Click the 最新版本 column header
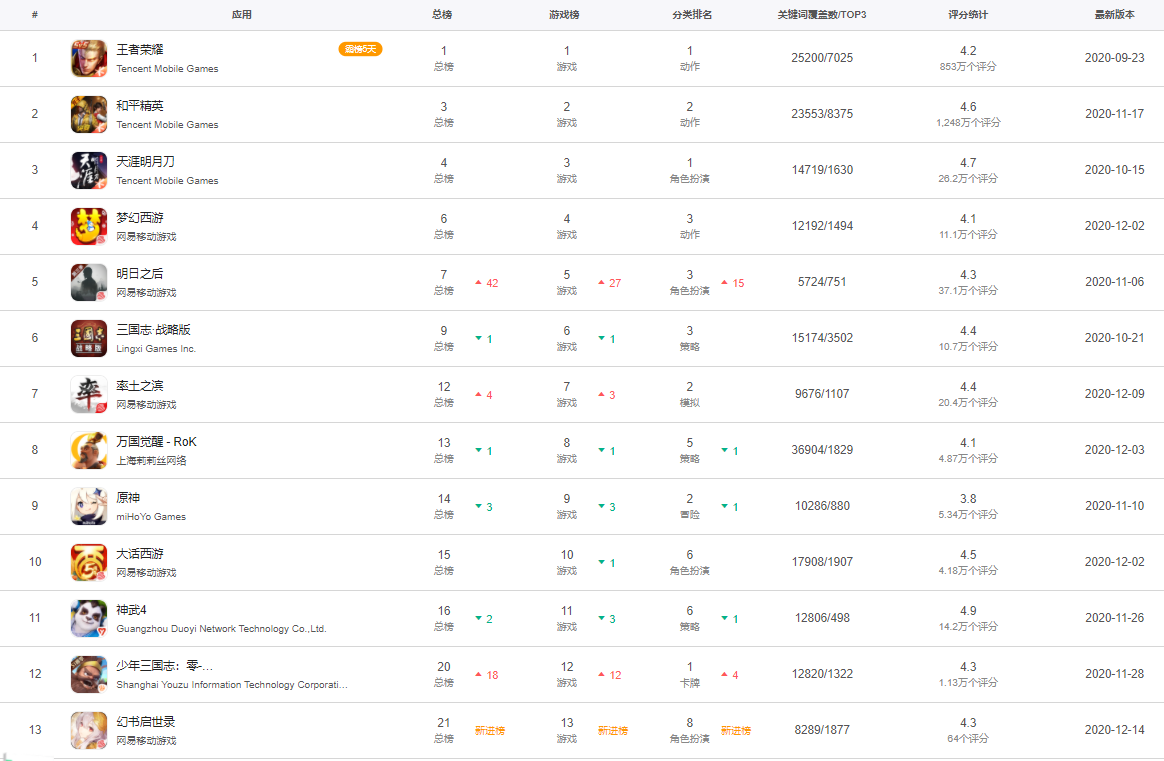 pos(1114,15)
